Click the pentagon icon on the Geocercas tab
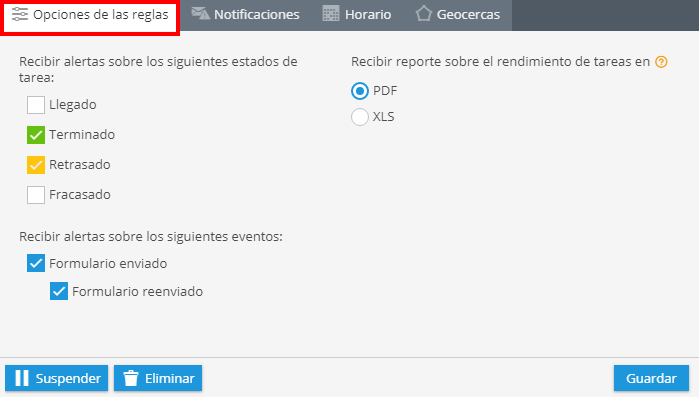This screenshot has width=699, height=397. [424, 13]
